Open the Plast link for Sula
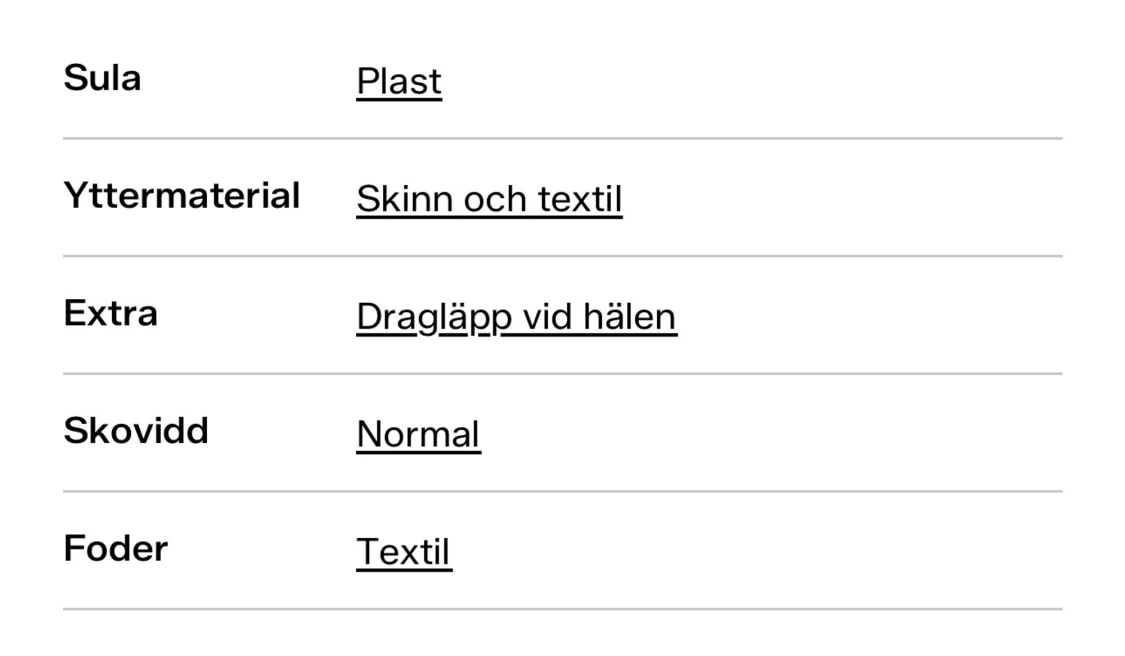The height and width of the screenshot is (656, 1125). (398, 82)
